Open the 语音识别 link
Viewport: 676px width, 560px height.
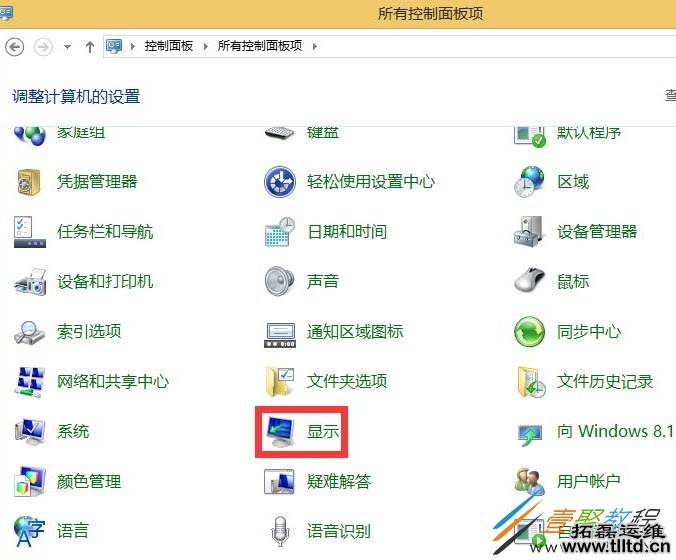[339, 531]
